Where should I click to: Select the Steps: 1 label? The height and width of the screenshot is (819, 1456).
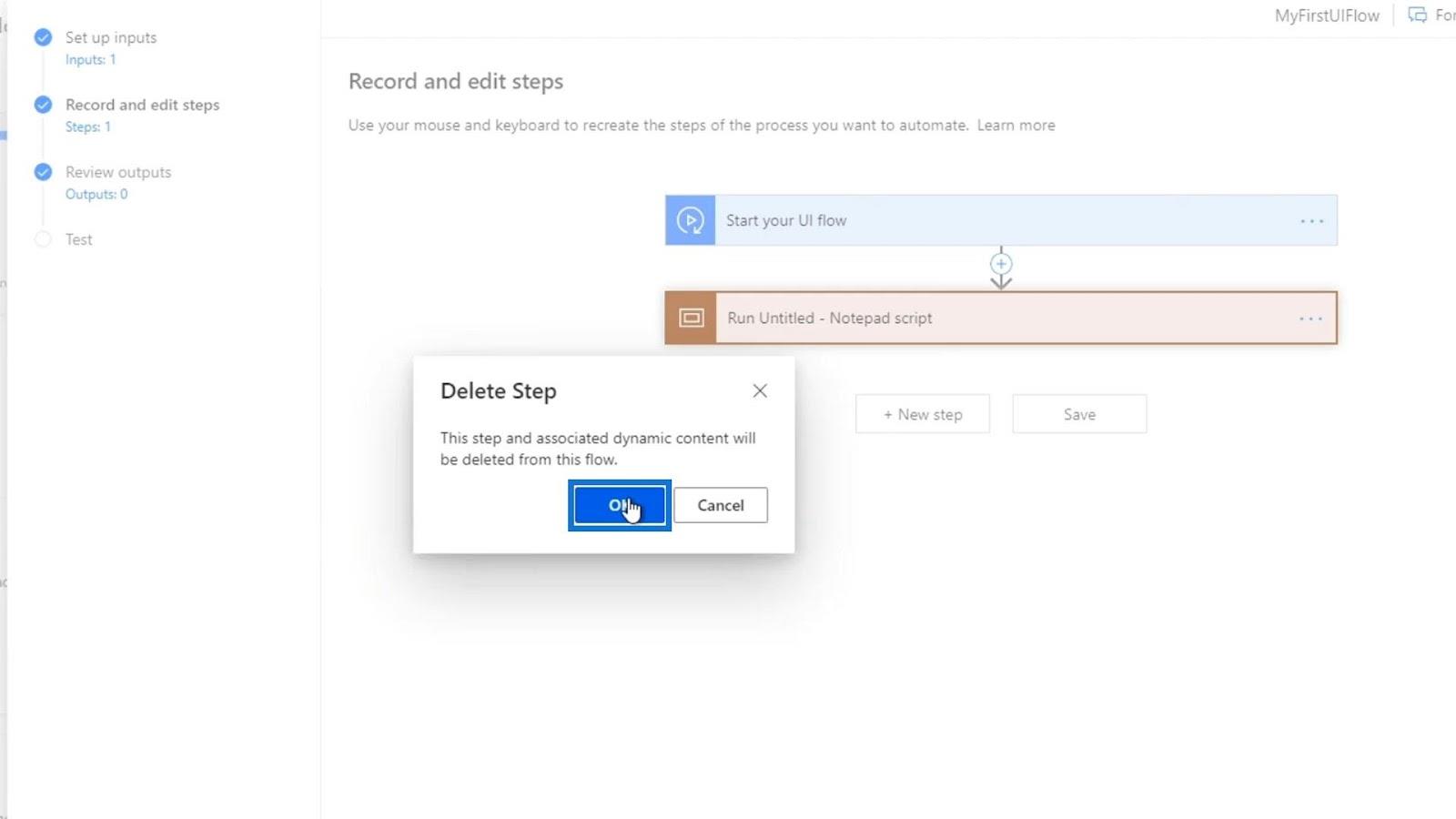(88, 127)
